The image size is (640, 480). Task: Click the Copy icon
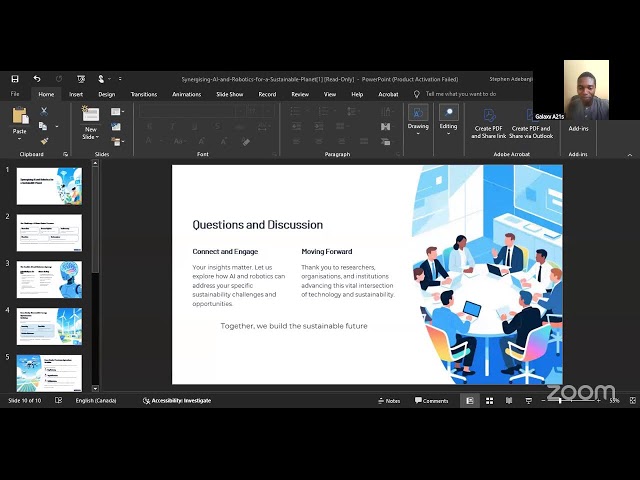click(x=43, y=126)
